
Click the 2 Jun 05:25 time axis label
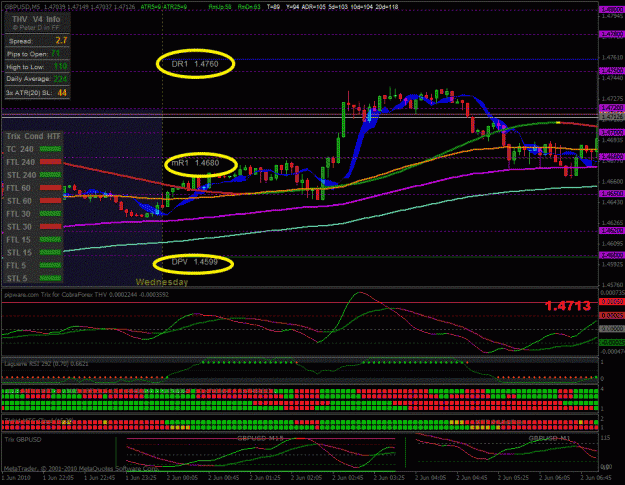coord(513,477)
